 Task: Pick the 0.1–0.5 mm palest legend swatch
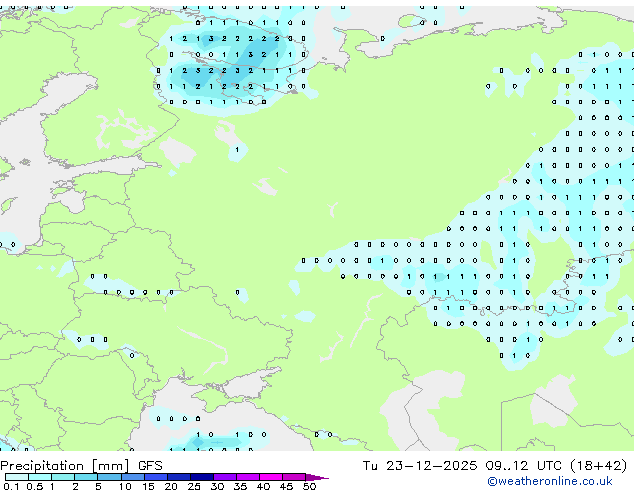17,477
